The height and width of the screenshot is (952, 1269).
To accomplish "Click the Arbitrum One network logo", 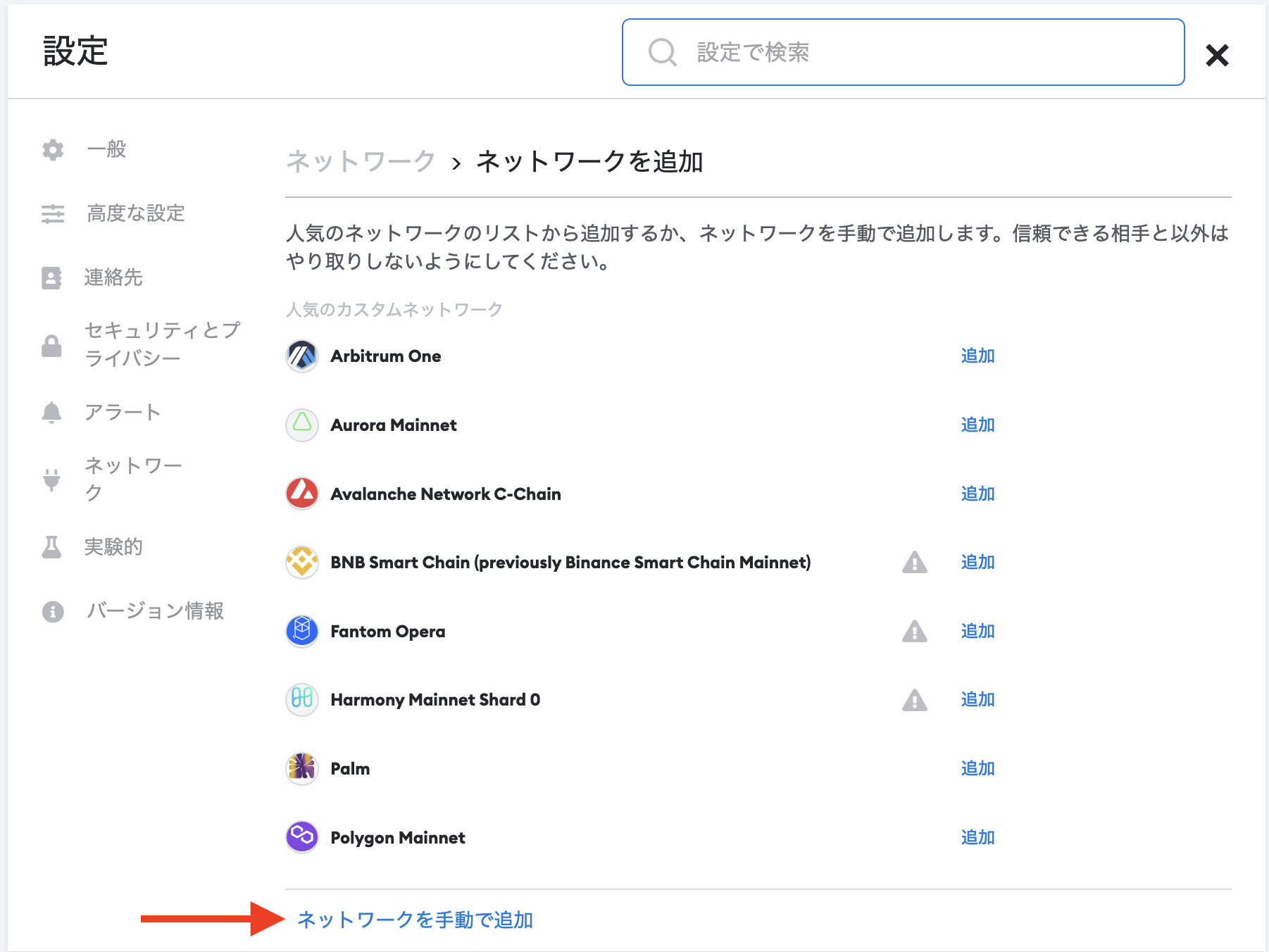I will tap(302, 356).
